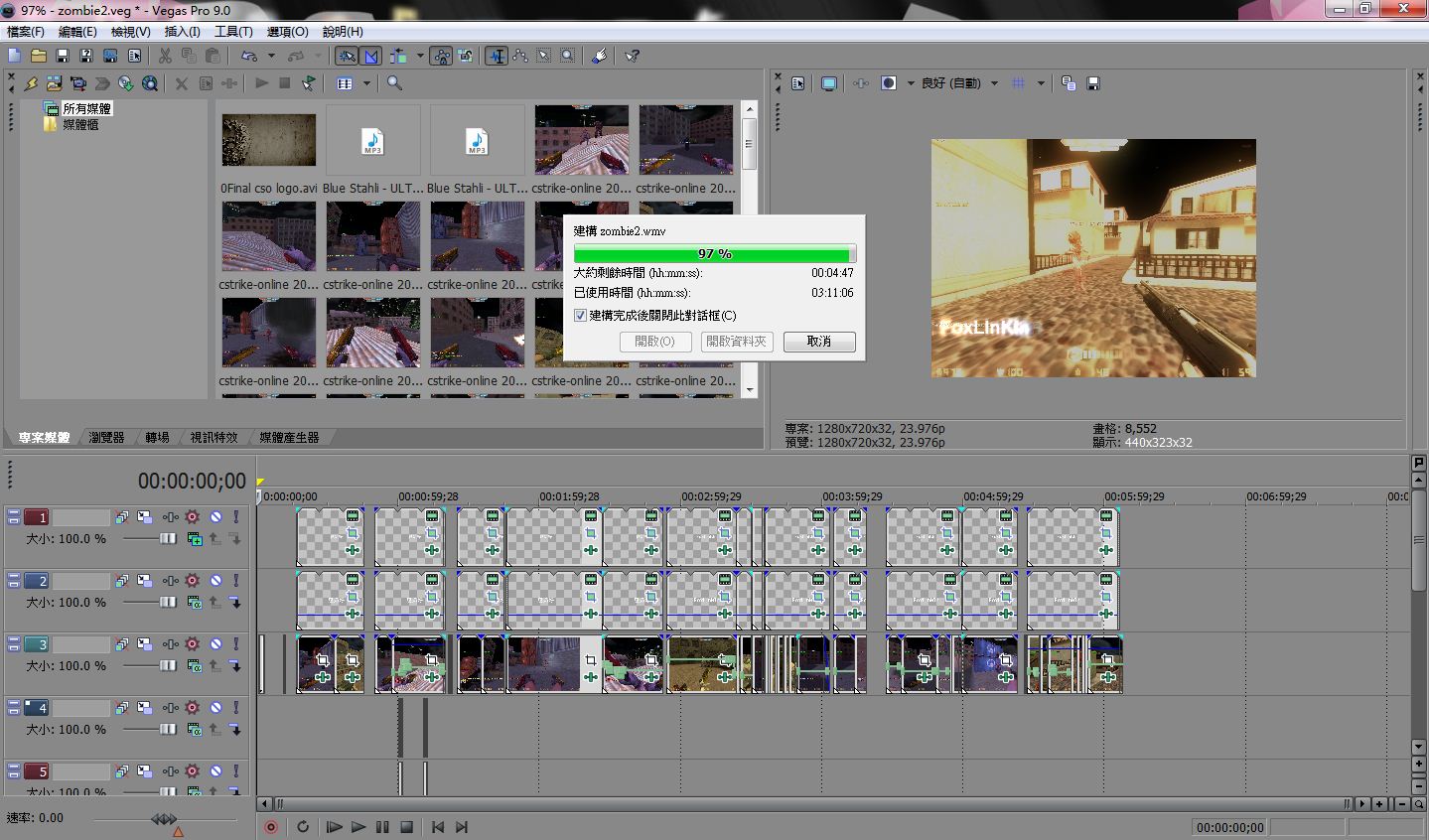The height and width of the screenshot is (840, 1429).
Task: Click the 開啟資料夾 button in the render dialog
Action: pyautogui.click(x=736, y=341)
